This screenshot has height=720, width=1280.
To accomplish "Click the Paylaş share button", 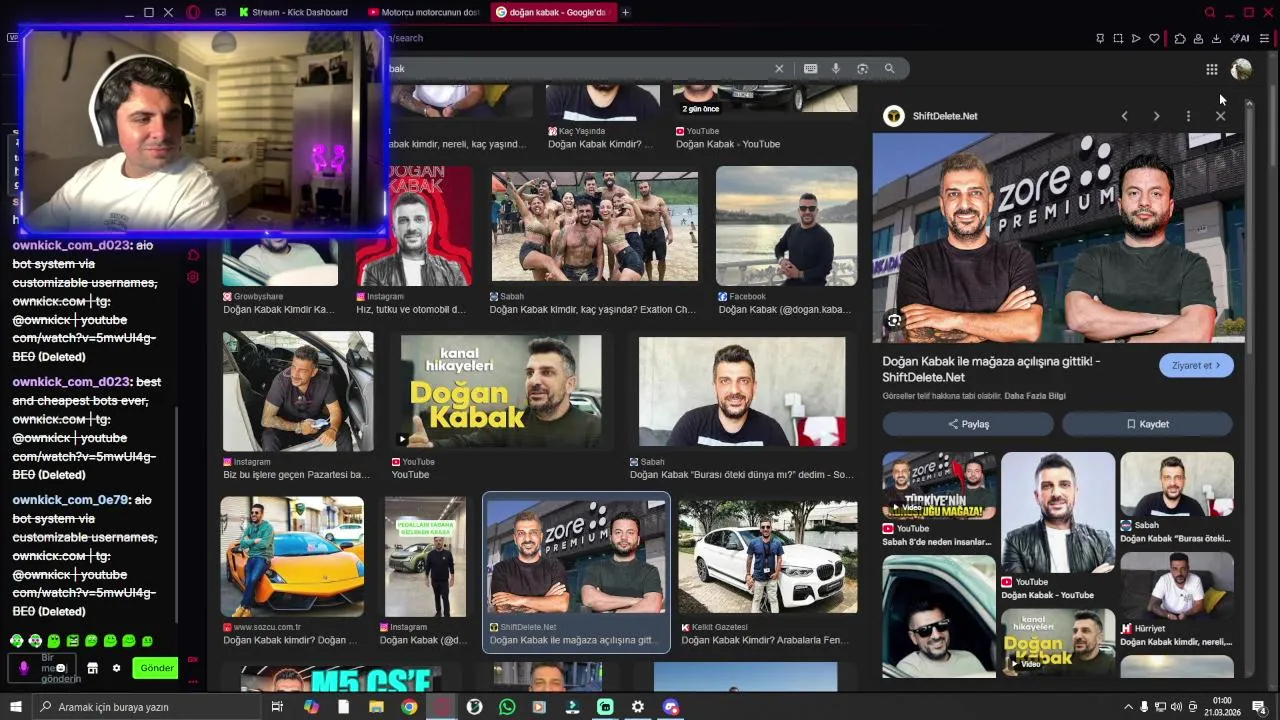I will click(x=968, y=424).
